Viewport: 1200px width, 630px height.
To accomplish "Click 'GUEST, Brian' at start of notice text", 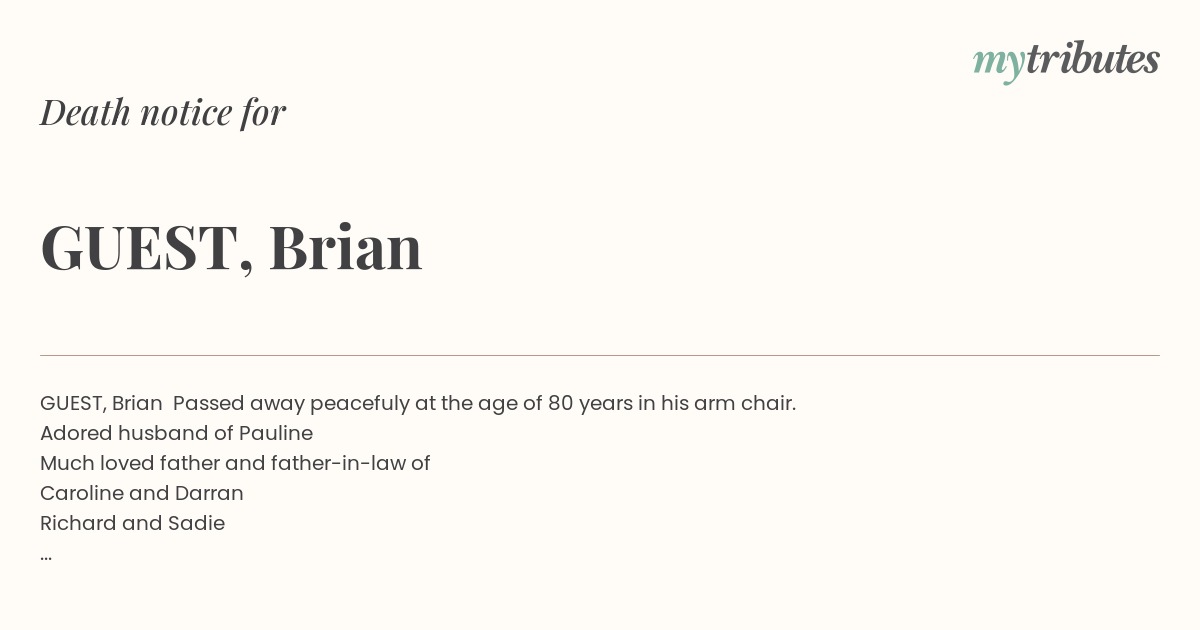I will click(x=101, y=403).
